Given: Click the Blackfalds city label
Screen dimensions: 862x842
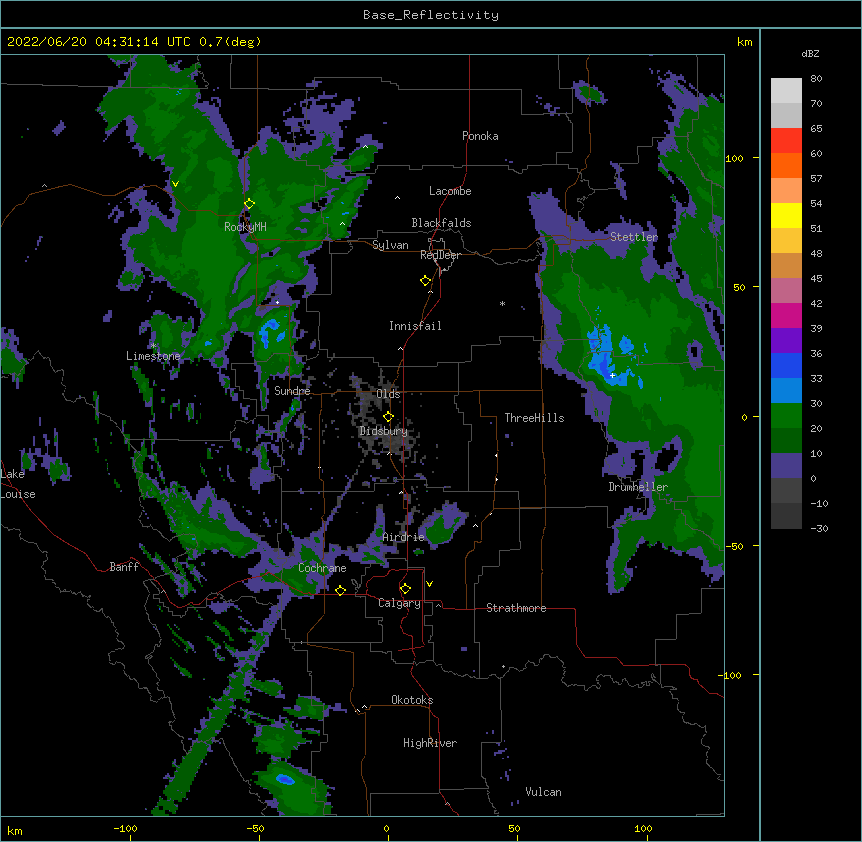Looking at the screenshot, I should pyautogui.click(x=441, y=223).
